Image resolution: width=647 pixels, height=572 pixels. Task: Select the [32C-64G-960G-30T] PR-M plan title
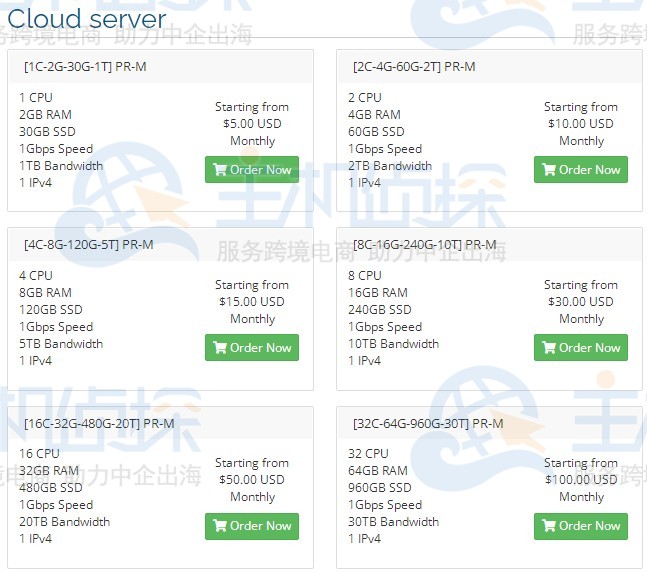tap(428, 423)
